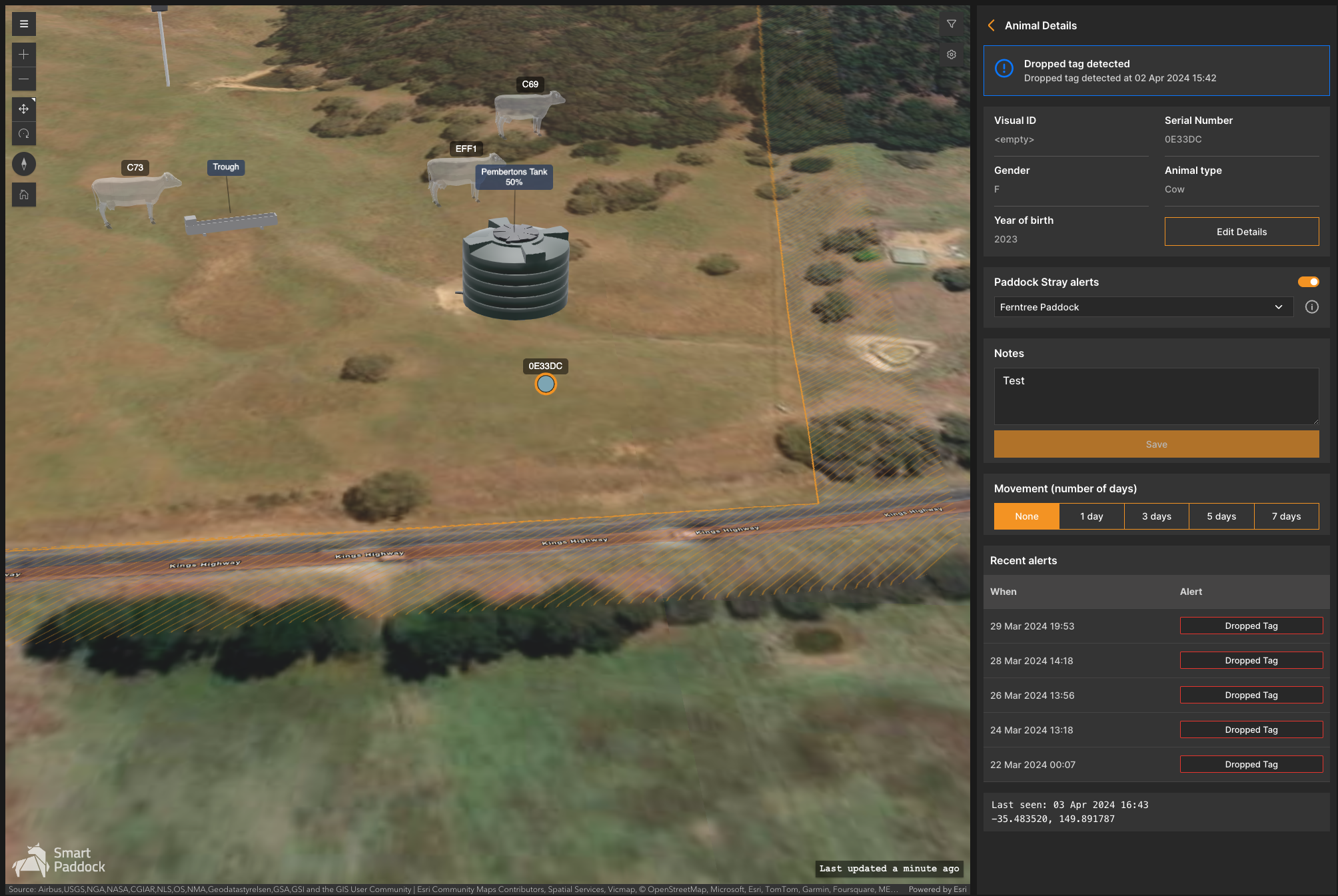Select the rotate map tool
Viewport: 1338px width, 896px height.
pyautogui.click(x=24, y=134)
